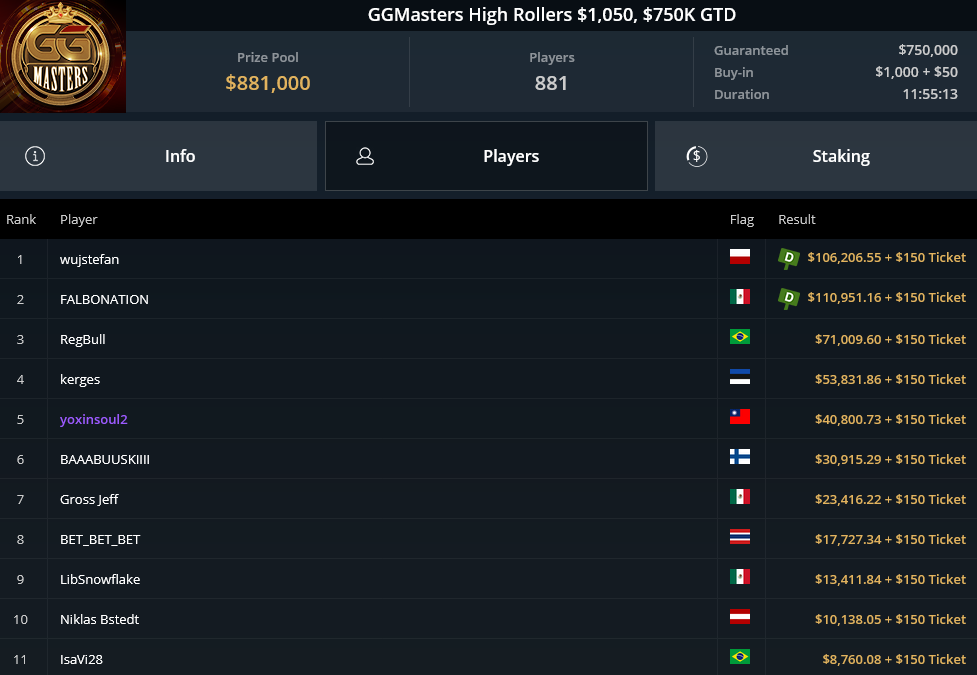Open highlighted player yoxinsoul2
Screen dimensions: 977x675
click(x=93, y=419)
